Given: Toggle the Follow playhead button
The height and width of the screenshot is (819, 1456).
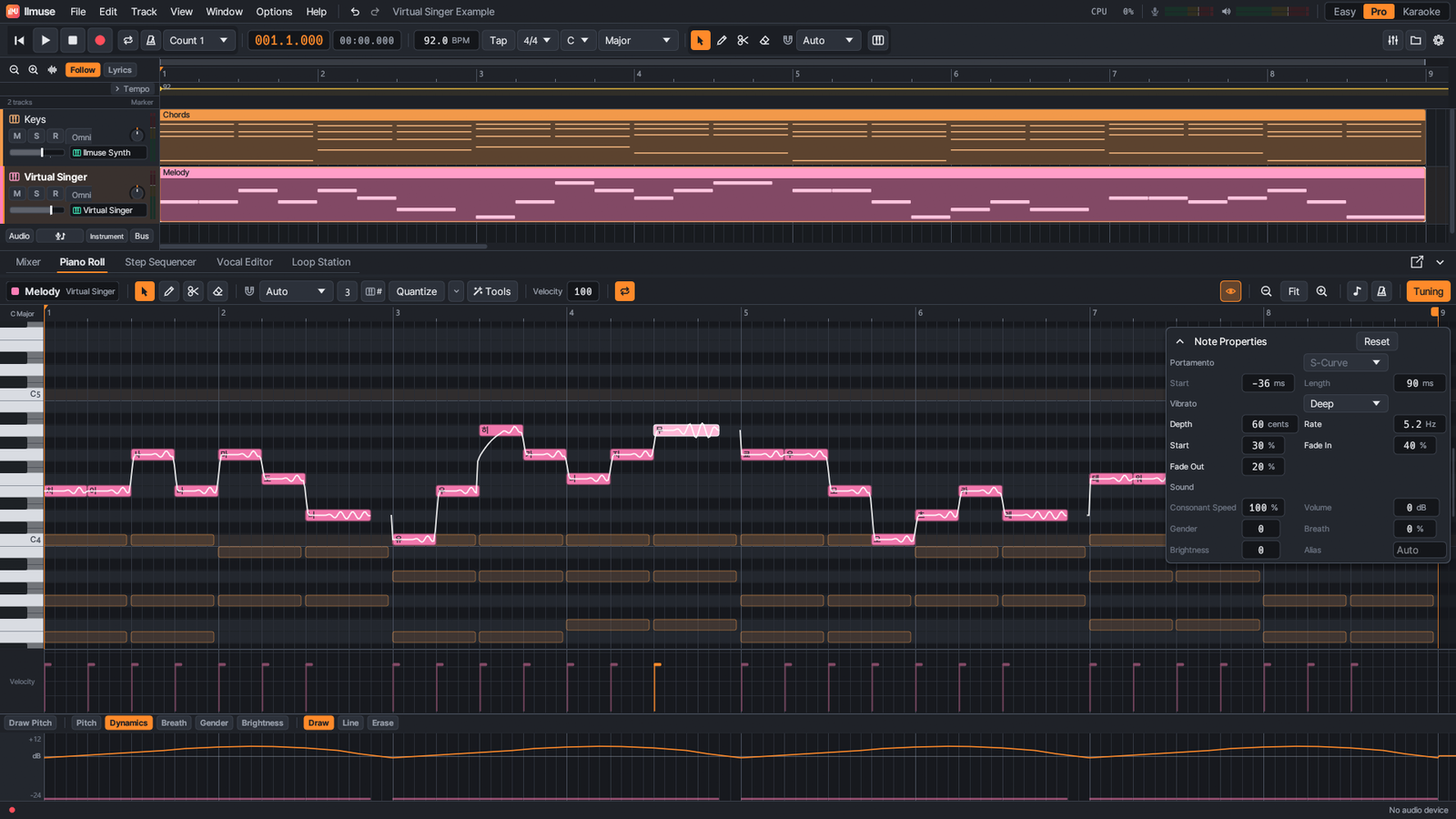Looking at the screenshot, I should (83, 70).
